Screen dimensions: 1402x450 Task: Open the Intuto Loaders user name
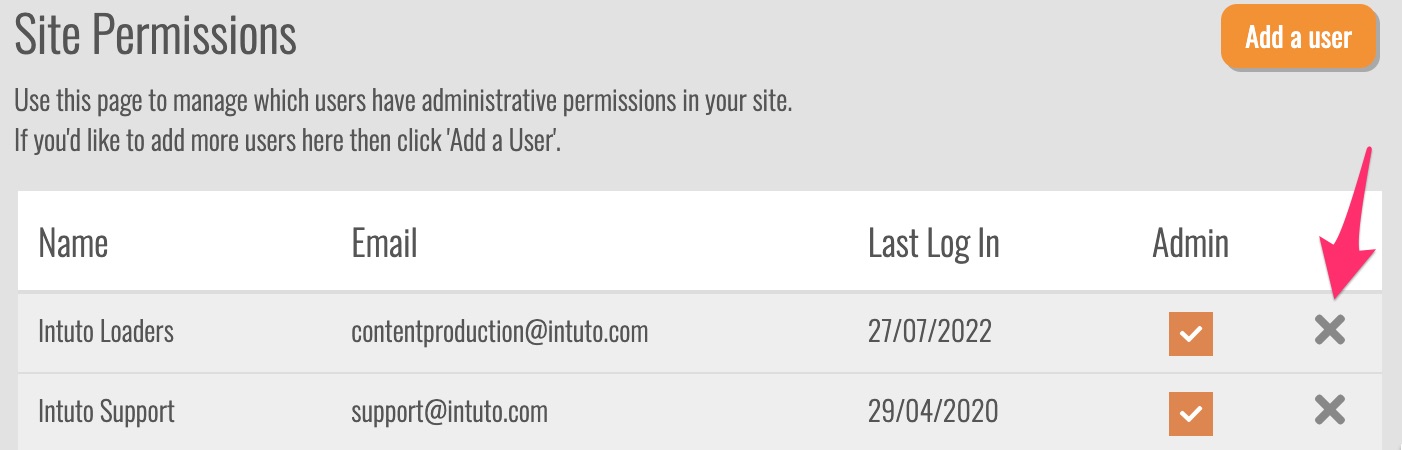106,332
